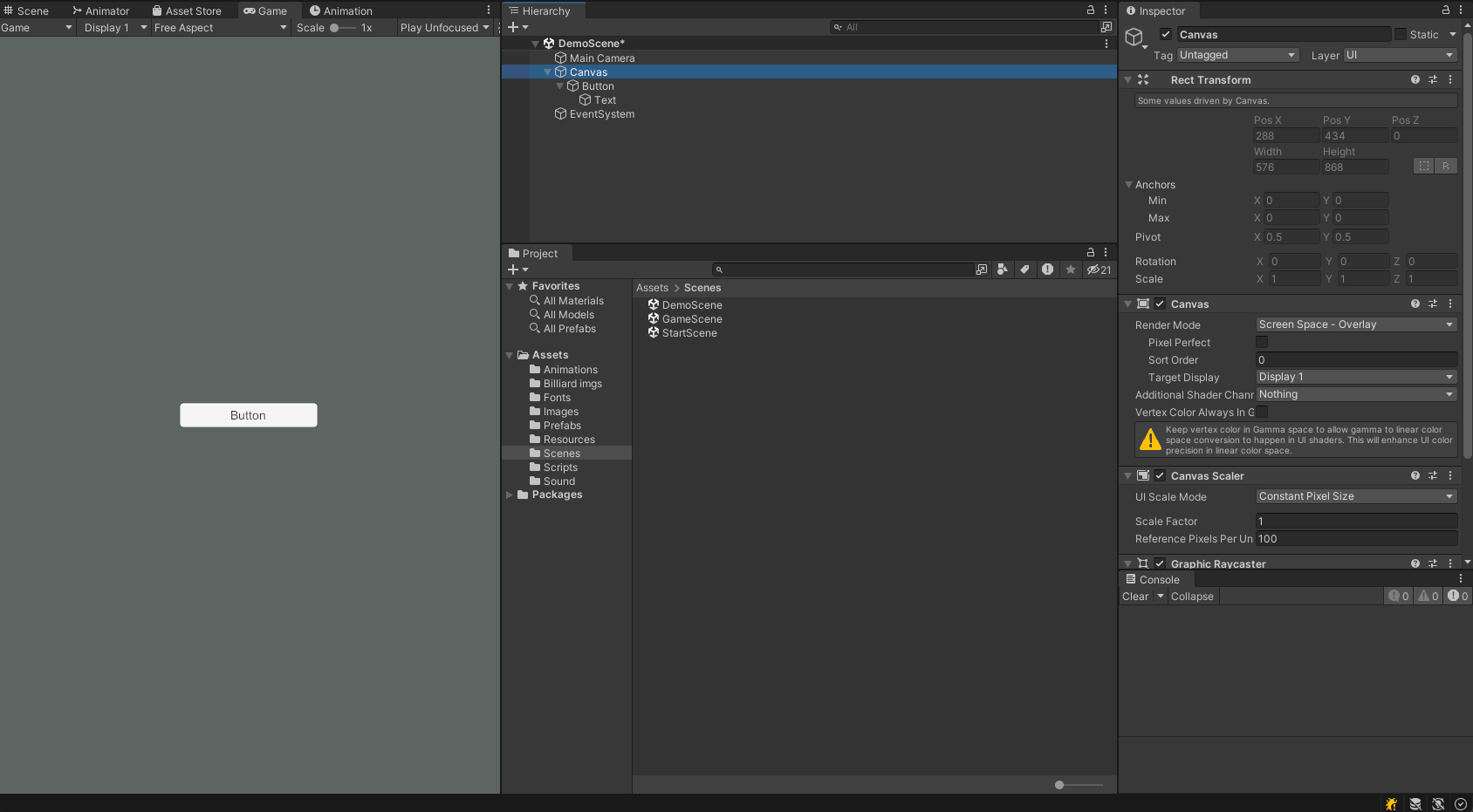The width and height of the screenshot is (1473, 812).
Task: Open Canvas component presets icon
Action: 1433,304
